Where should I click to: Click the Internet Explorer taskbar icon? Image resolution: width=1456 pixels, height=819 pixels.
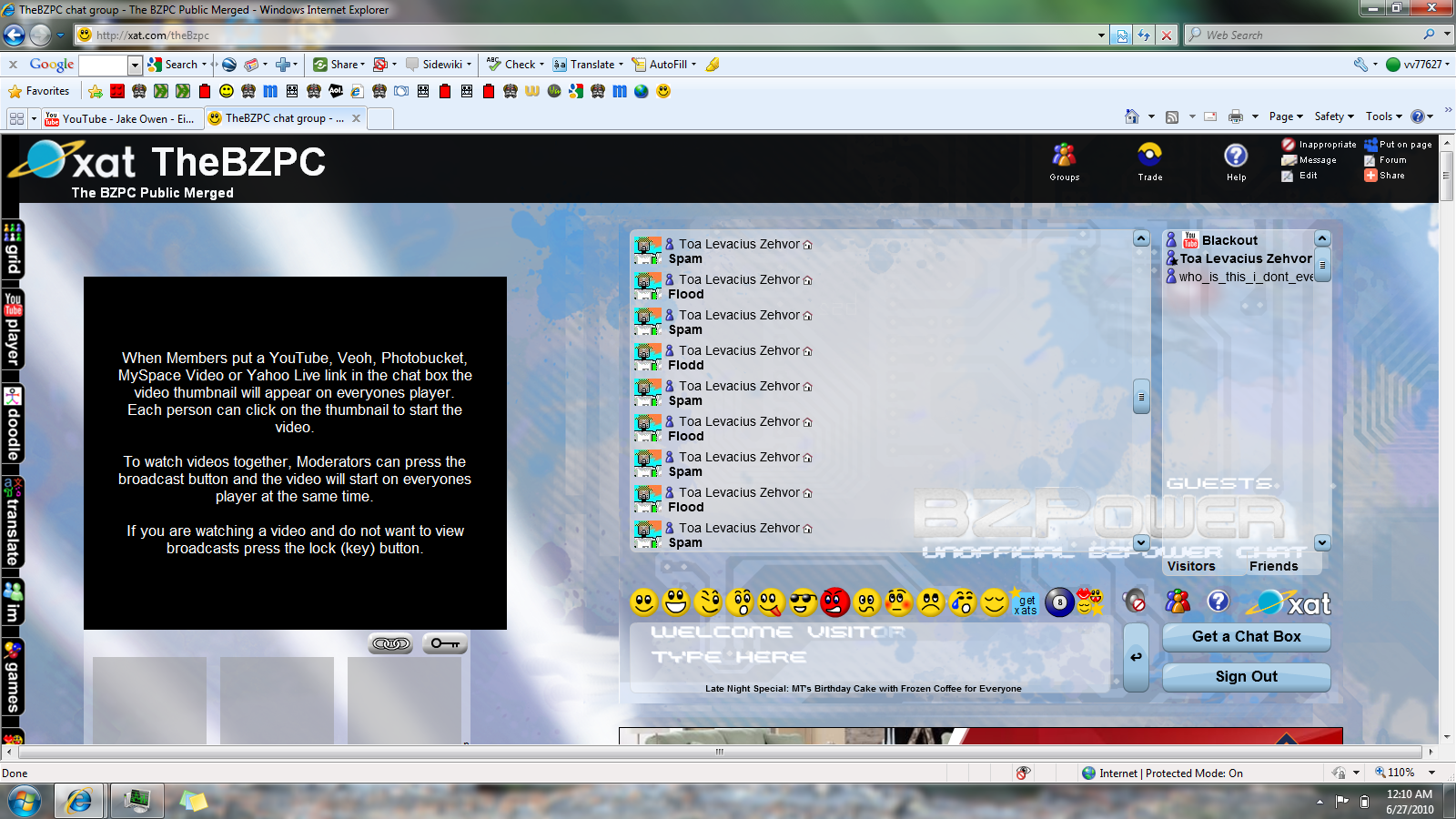[x=79, y=801]
